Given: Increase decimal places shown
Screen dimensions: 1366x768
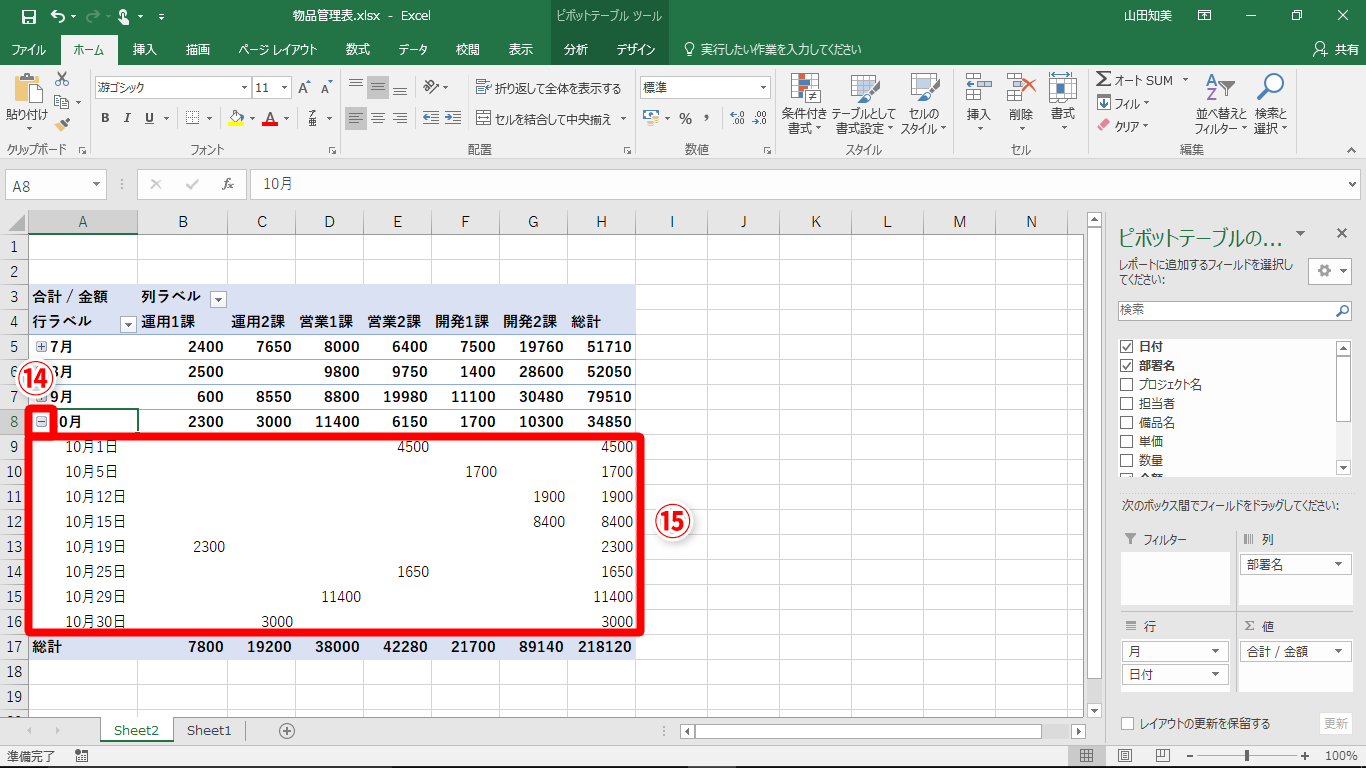Looking at the screenshot, I should coord(737,118).
